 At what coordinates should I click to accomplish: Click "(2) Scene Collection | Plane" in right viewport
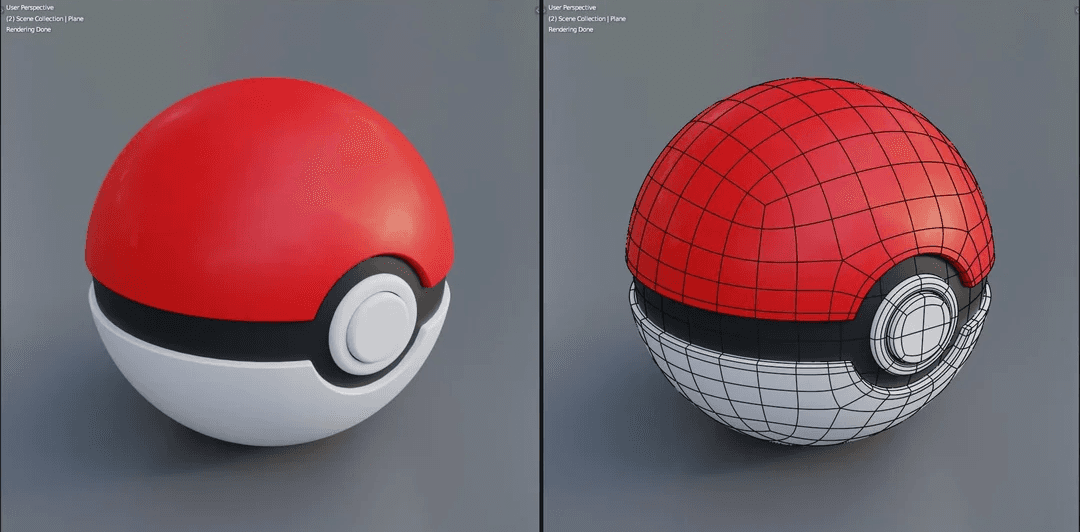(x=587, y=19)
